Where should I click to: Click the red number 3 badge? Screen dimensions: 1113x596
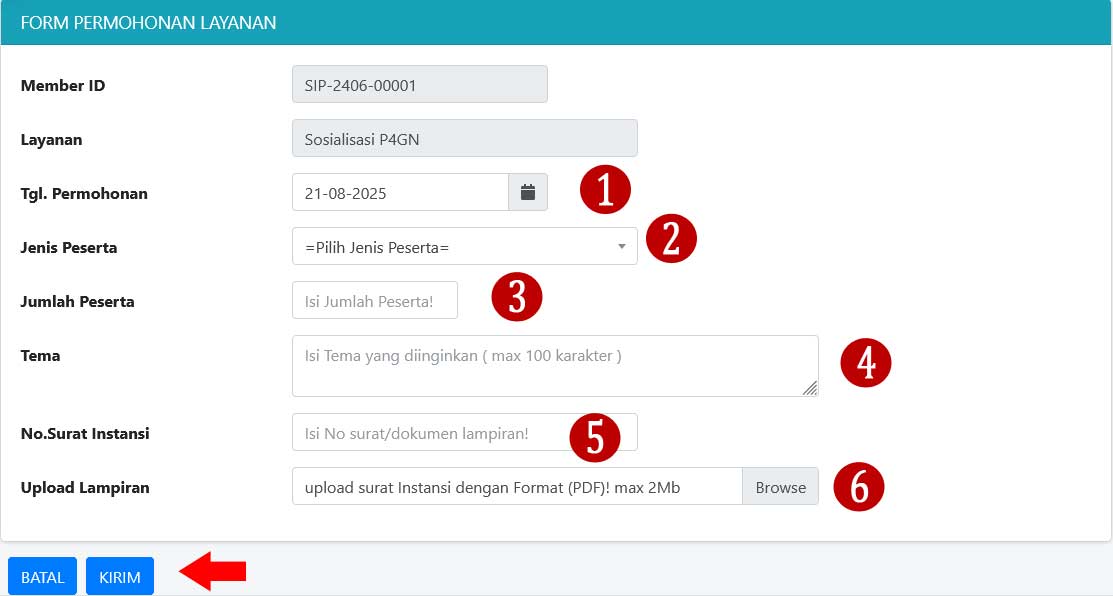point(517,298)
